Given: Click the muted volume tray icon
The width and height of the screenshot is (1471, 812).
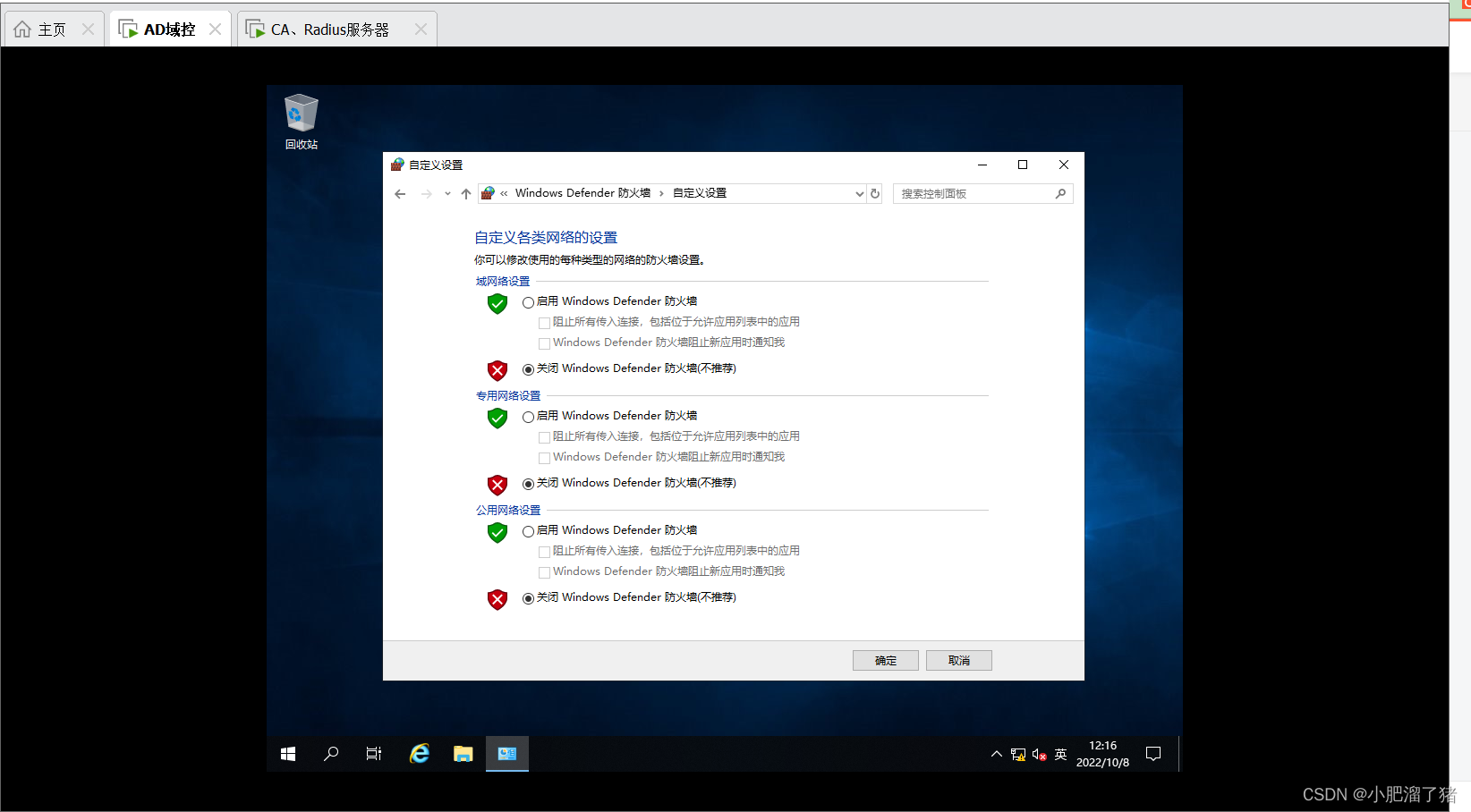Looking at the screenshot, I should point(1039,755).
